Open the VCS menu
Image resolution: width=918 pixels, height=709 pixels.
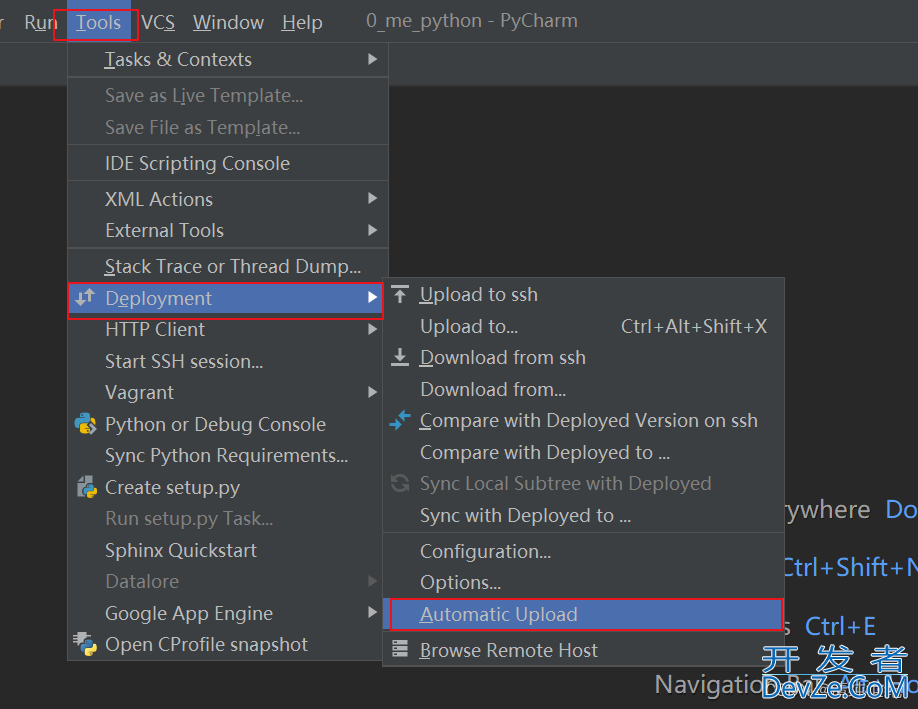point(158,23)
